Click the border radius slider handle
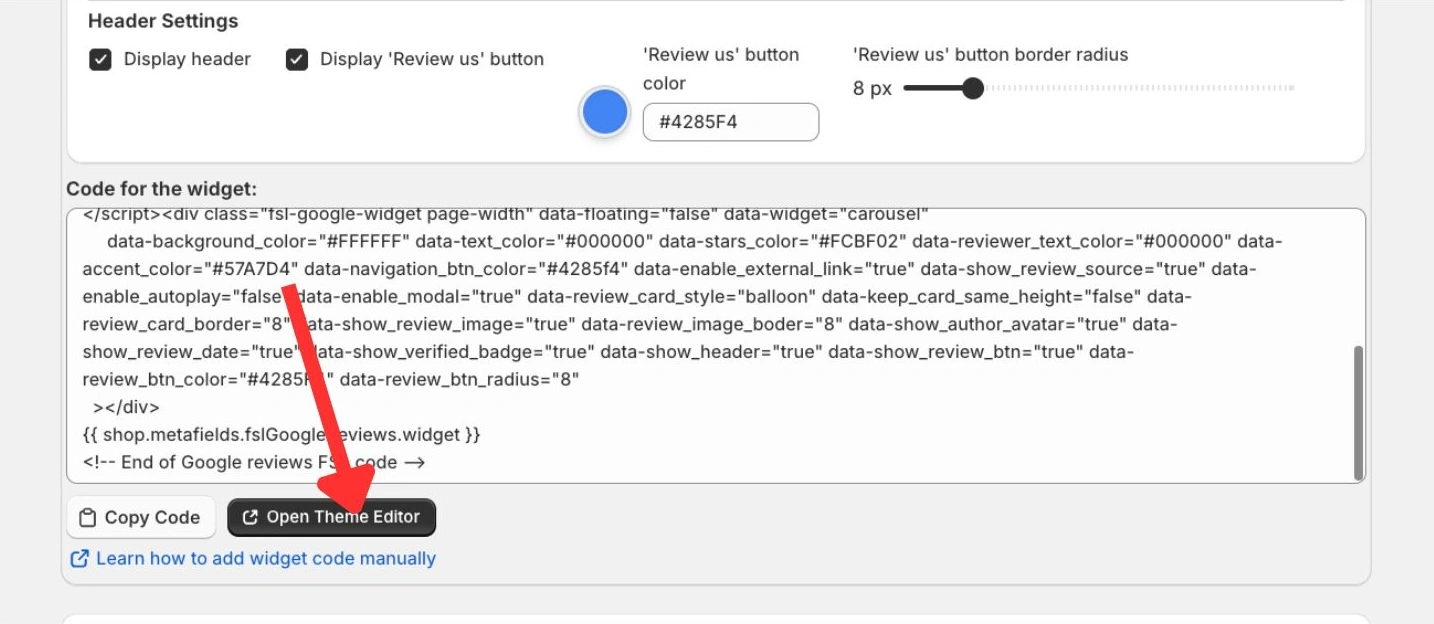This screenshot has width=1434, height=624. coord(972,88)
